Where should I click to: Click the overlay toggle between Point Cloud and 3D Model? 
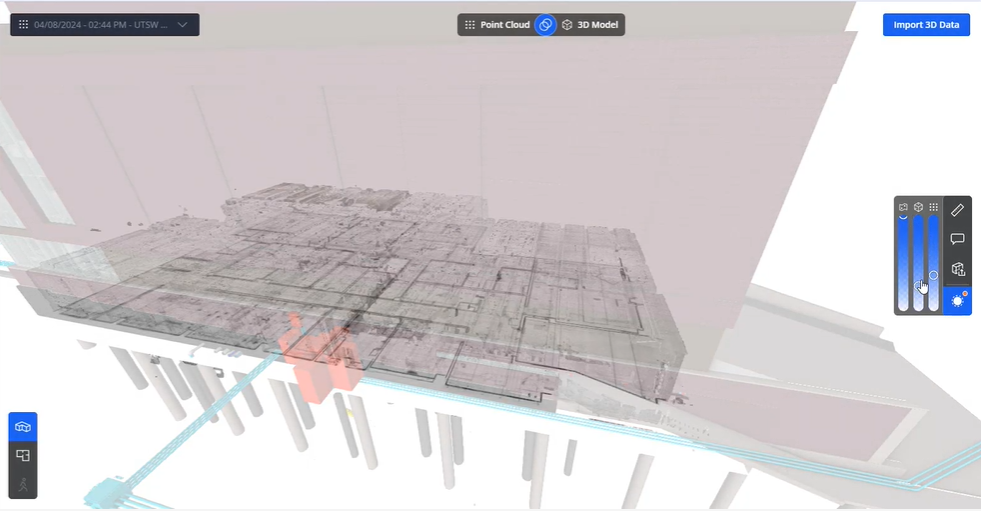[545, 25]
